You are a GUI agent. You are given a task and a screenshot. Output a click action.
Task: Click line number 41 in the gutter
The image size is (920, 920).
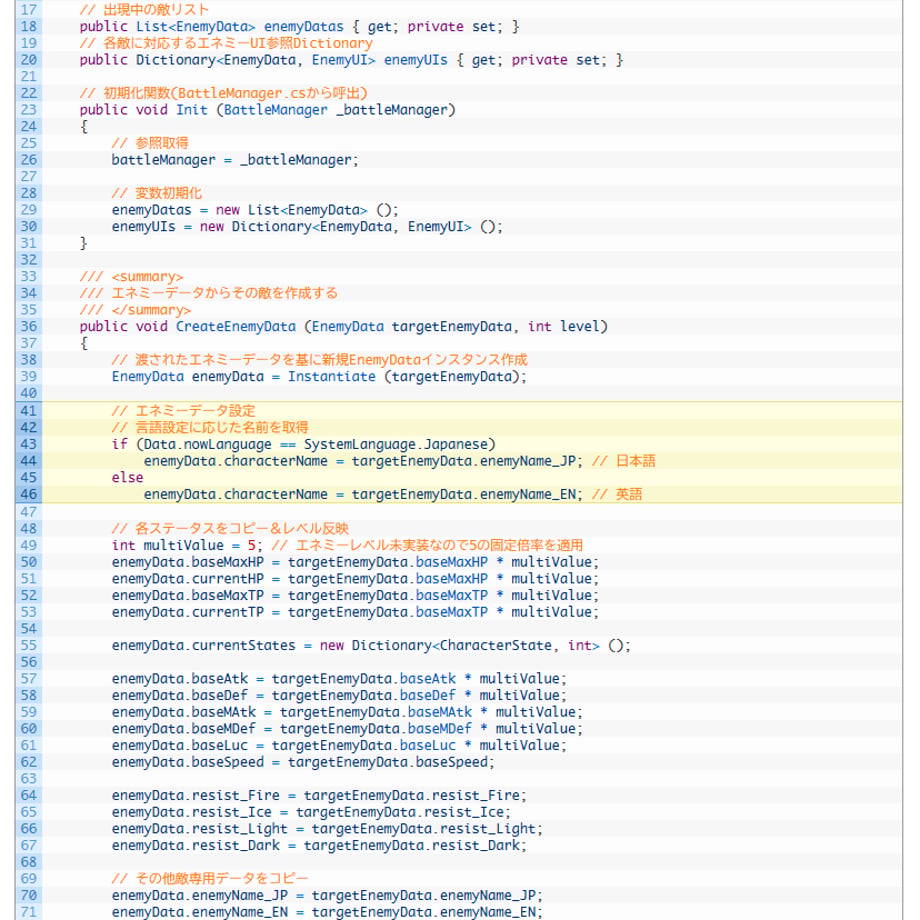click(x=28, y=411)
